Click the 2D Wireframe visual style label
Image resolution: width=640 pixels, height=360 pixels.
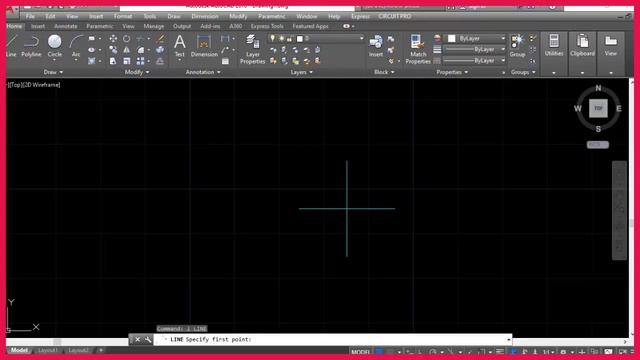click(x=41, y=85)
